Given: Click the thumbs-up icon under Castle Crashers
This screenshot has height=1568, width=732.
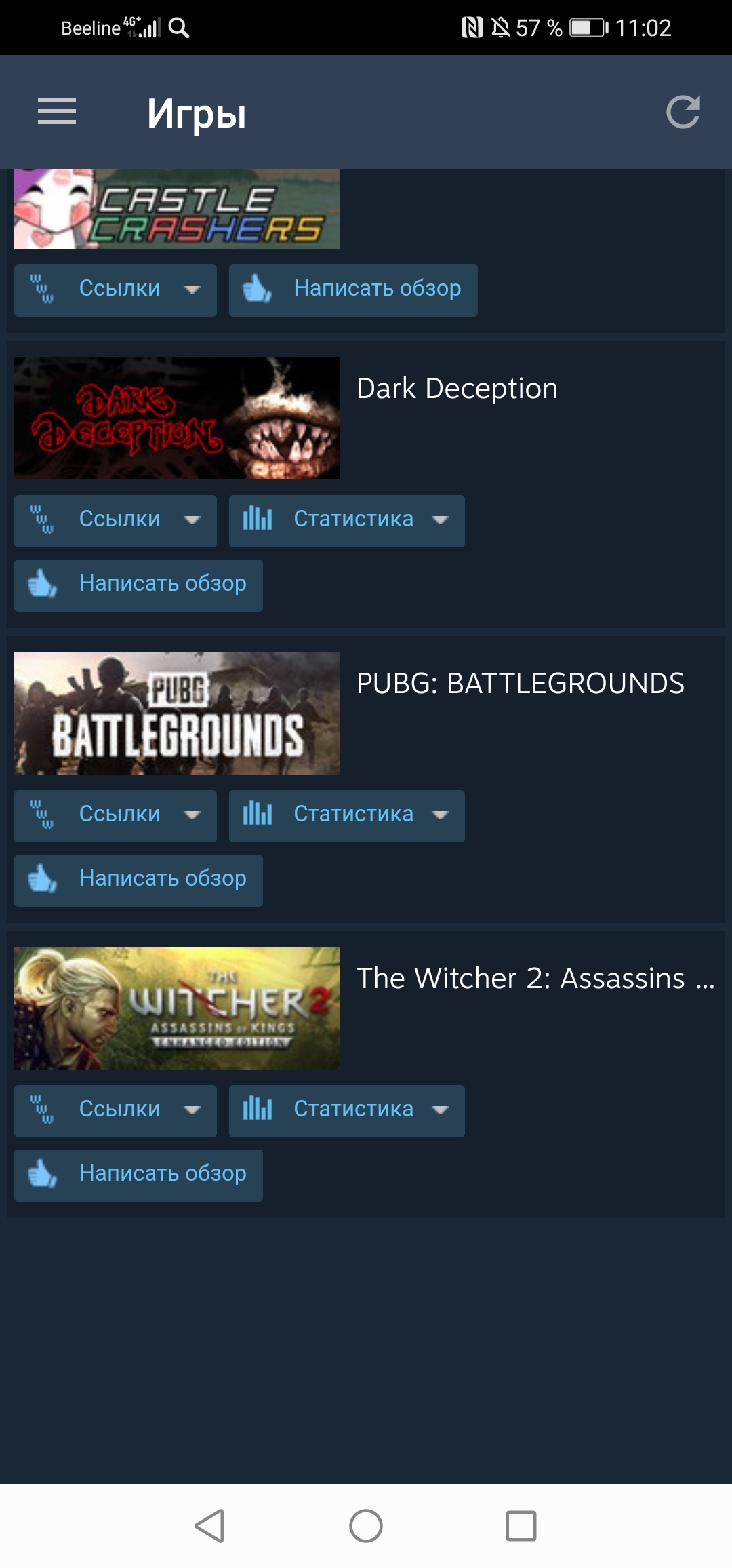Looking at the screenshot, I should point(257,289).
